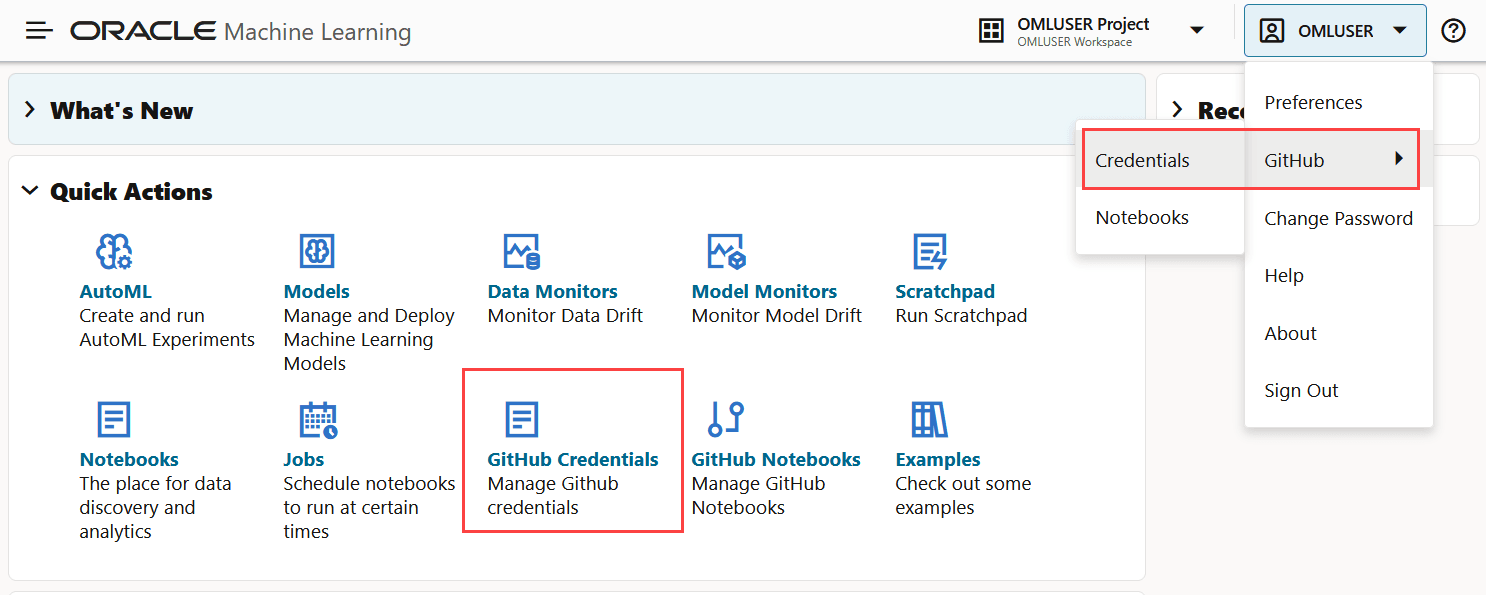Click 'Monitor Model Drift' description
1486x595 pixels.
(x=777, y=316)
